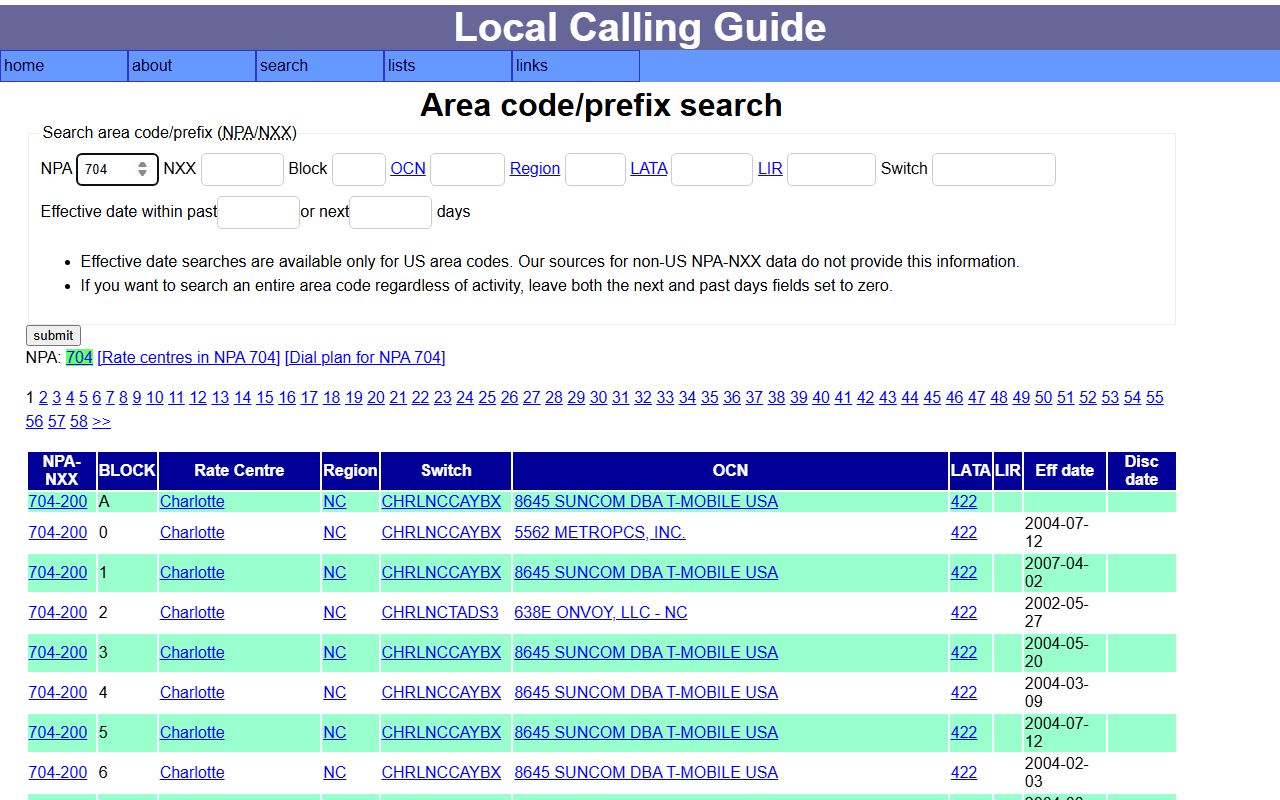Open the search menu item
The height and width of the screenshot is (800, 1280).
(x=320, y=66)
